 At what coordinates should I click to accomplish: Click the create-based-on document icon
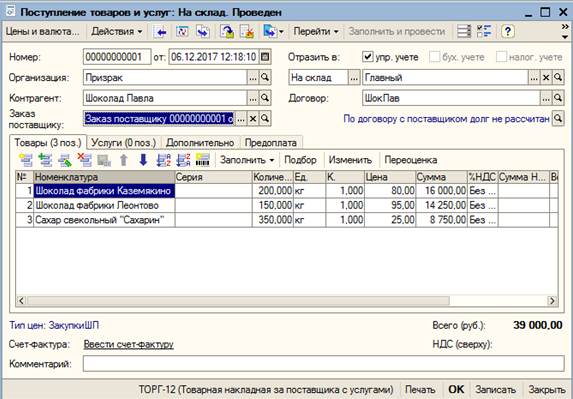click(x=227, y=32)
